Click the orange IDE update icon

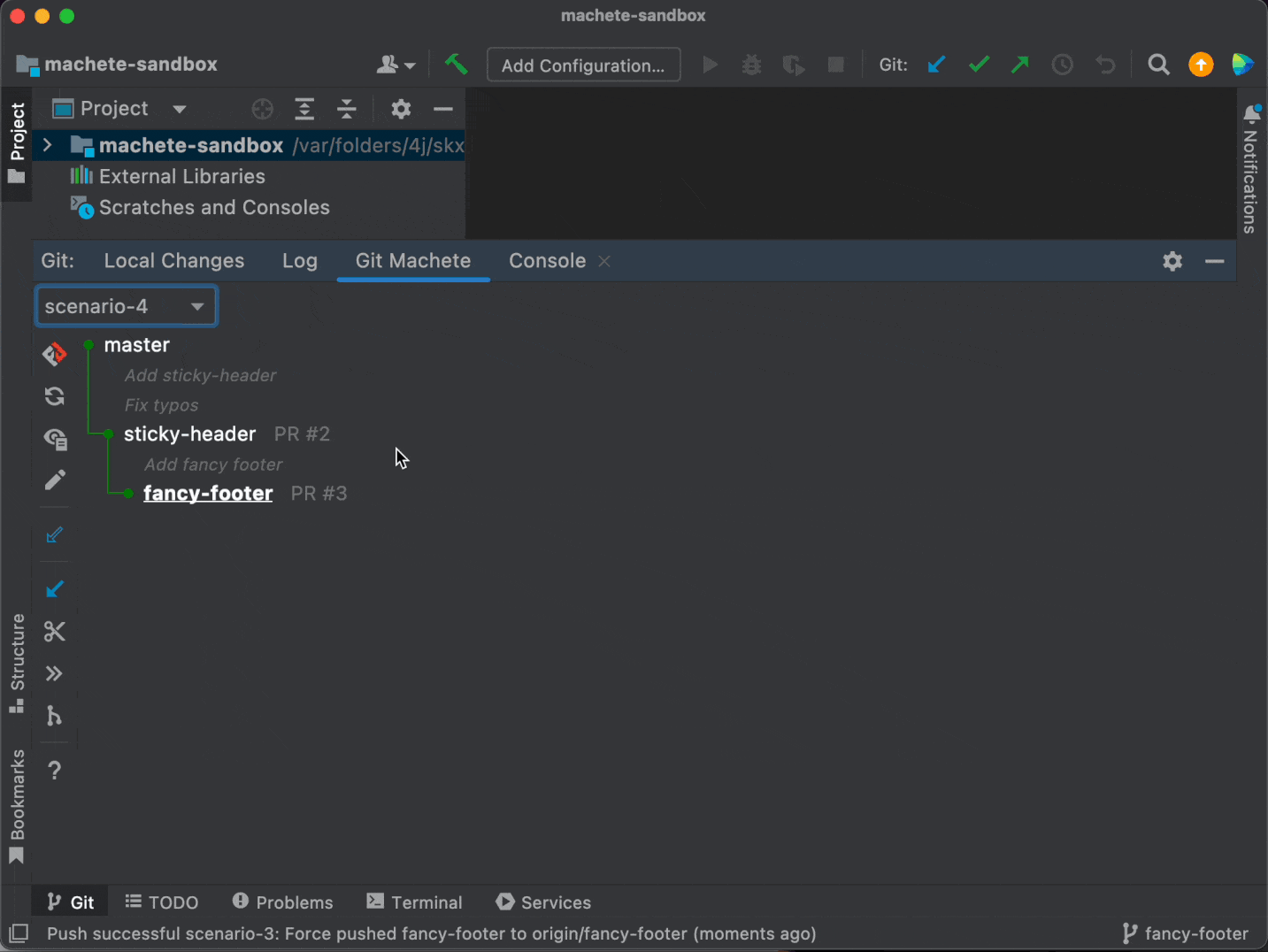click(1201, 65)
